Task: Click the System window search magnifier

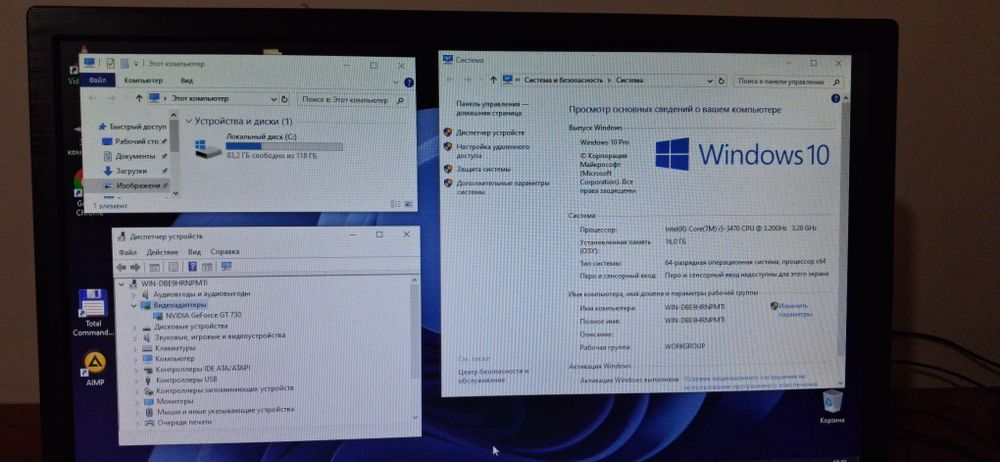Action: 837,82
